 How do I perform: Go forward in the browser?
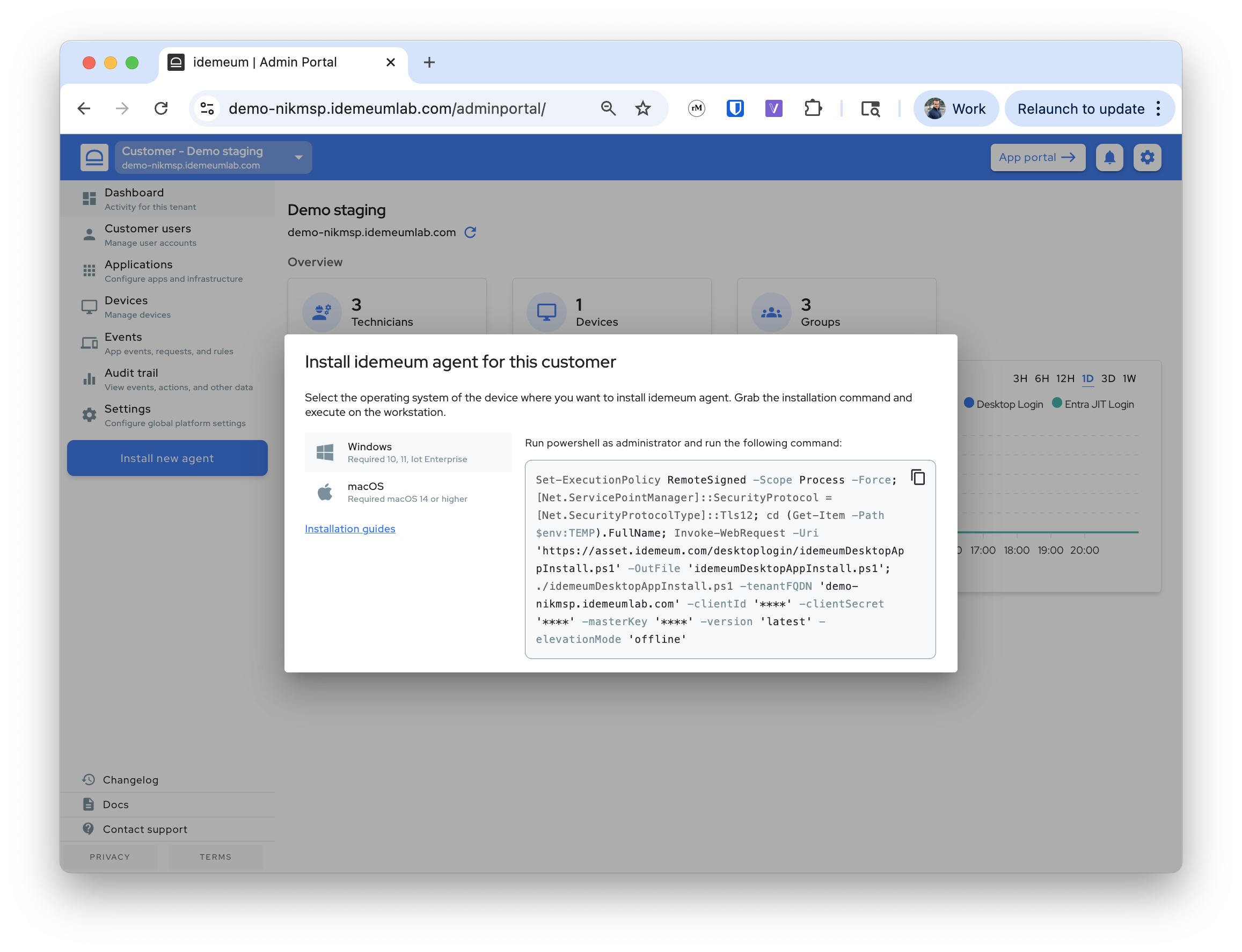pyautogui.click(x=122, y=108)
